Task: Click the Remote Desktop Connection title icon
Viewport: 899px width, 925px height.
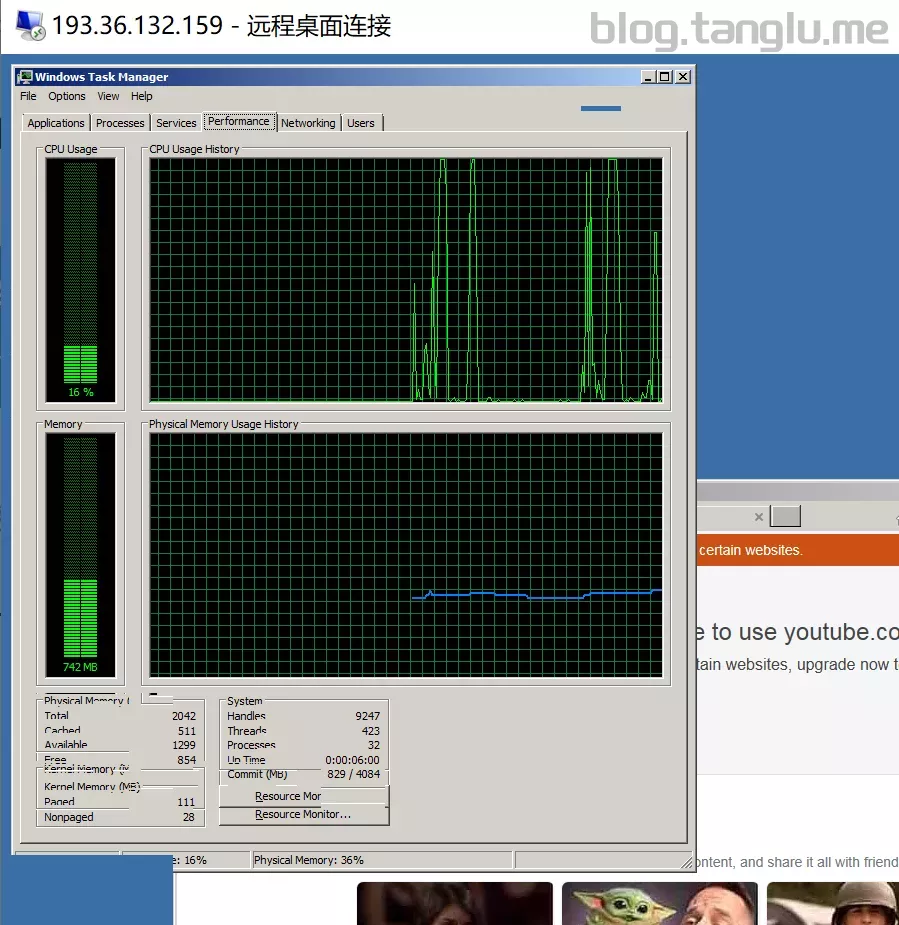Action: point(29,26)
